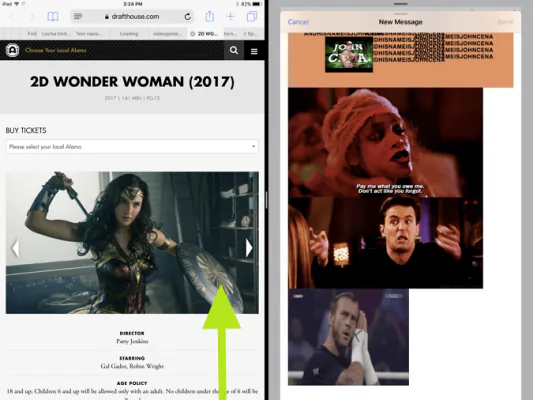Tap the split view divider handle
This screenshot has height=400, width=533.
tap(266, 200)
